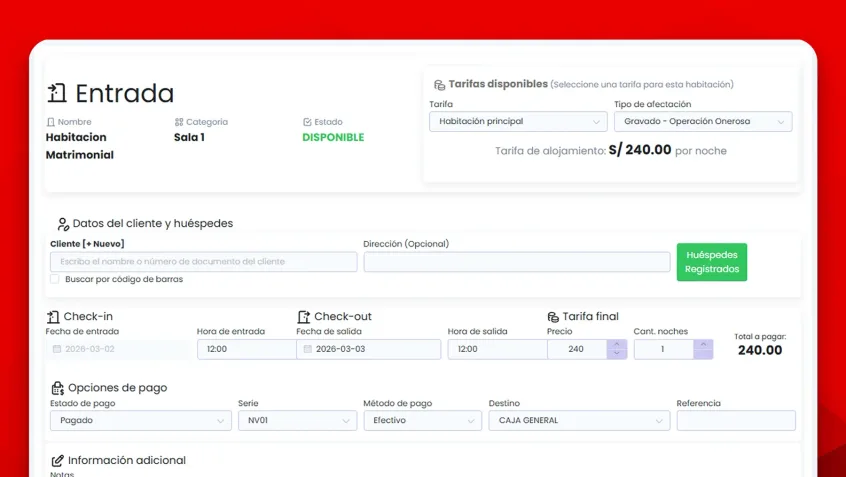
Task: Click the Precio value 240 field
Action: point(577,349)
